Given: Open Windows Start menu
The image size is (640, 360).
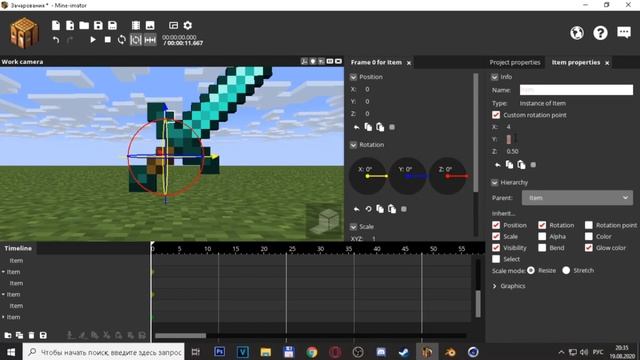Looking at the screenshot, I should [x=11, y=352].
